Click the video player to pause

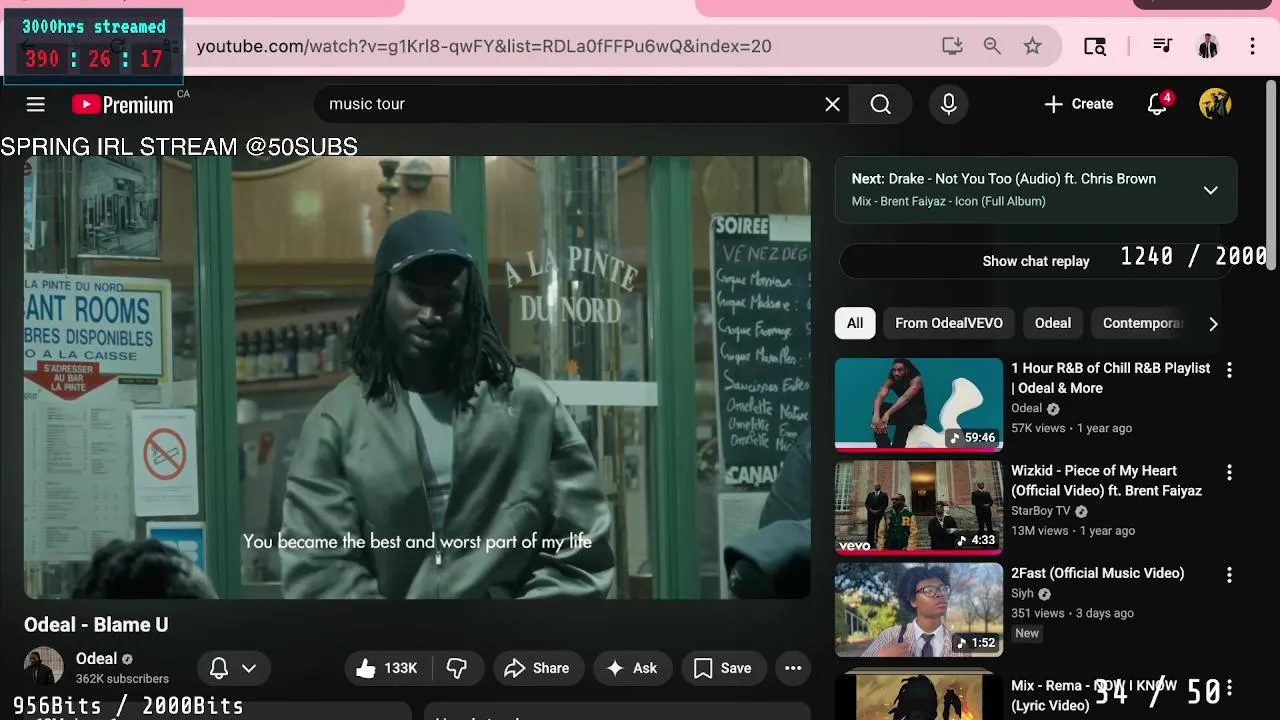click(417, 377)
